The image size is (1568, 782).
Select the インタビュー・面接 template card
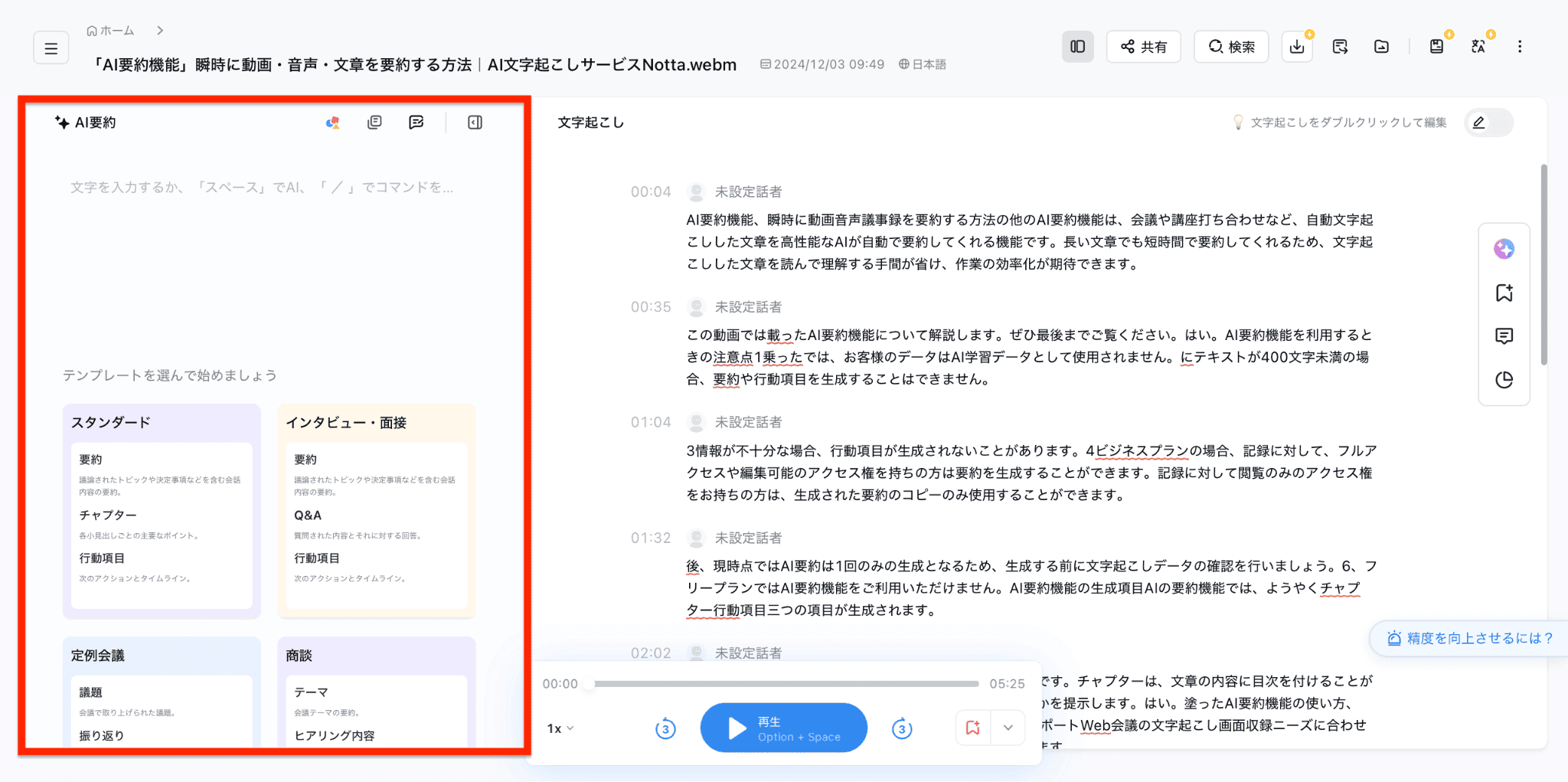pyautogui.click(x=377, y=511)
